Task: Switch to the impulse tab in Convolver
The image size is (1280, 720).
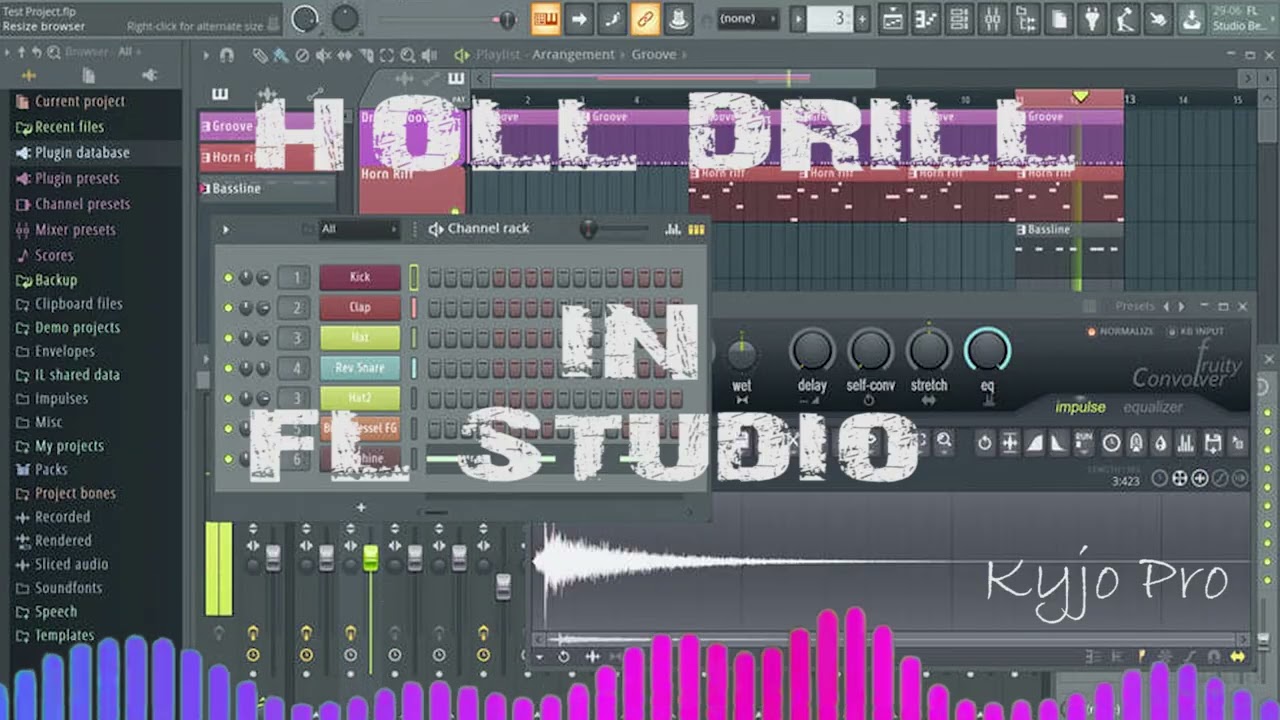Action: tap(1080, 407)
